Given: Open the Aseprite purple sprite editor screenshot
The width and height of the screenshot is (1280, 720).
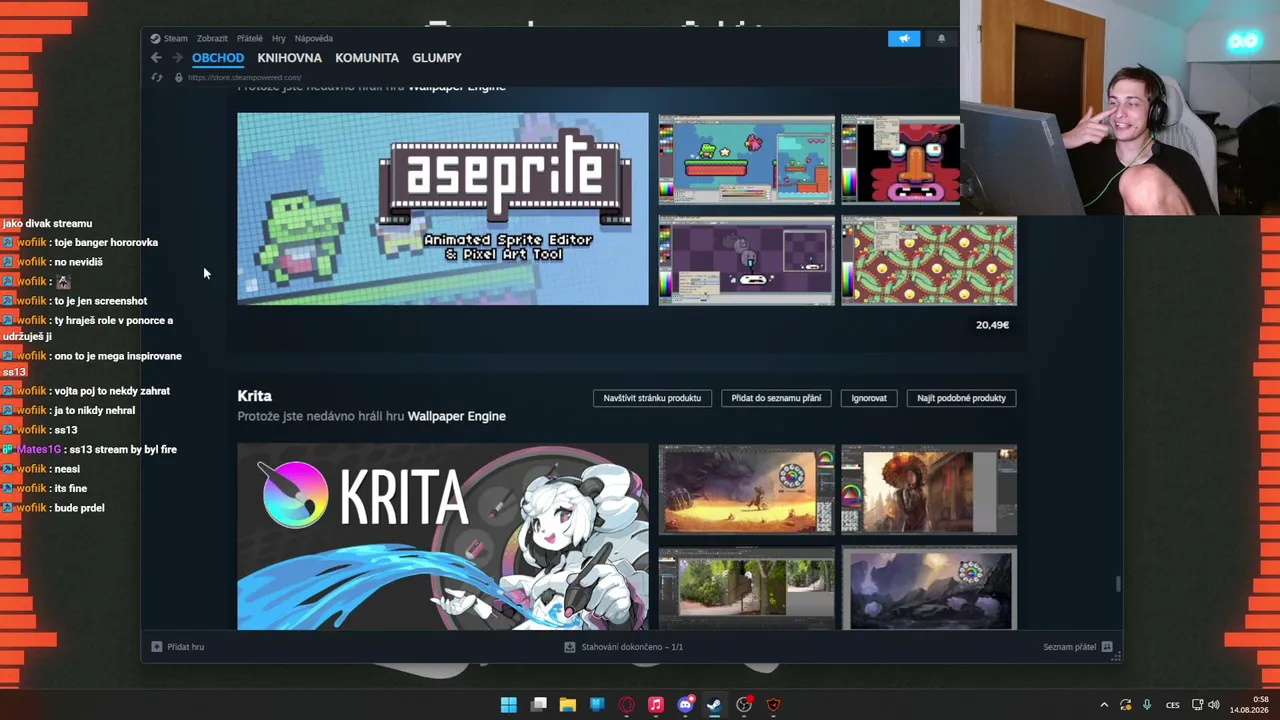Looking at the screenshot, I should [x=747, y=261].
